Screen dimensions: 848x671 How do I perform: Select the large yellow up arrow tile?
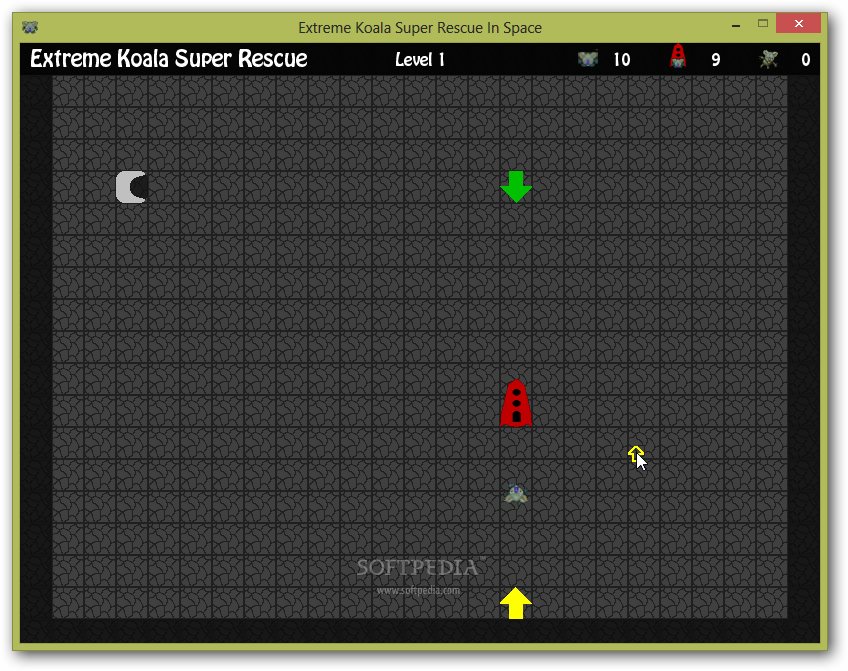(516, 602)
